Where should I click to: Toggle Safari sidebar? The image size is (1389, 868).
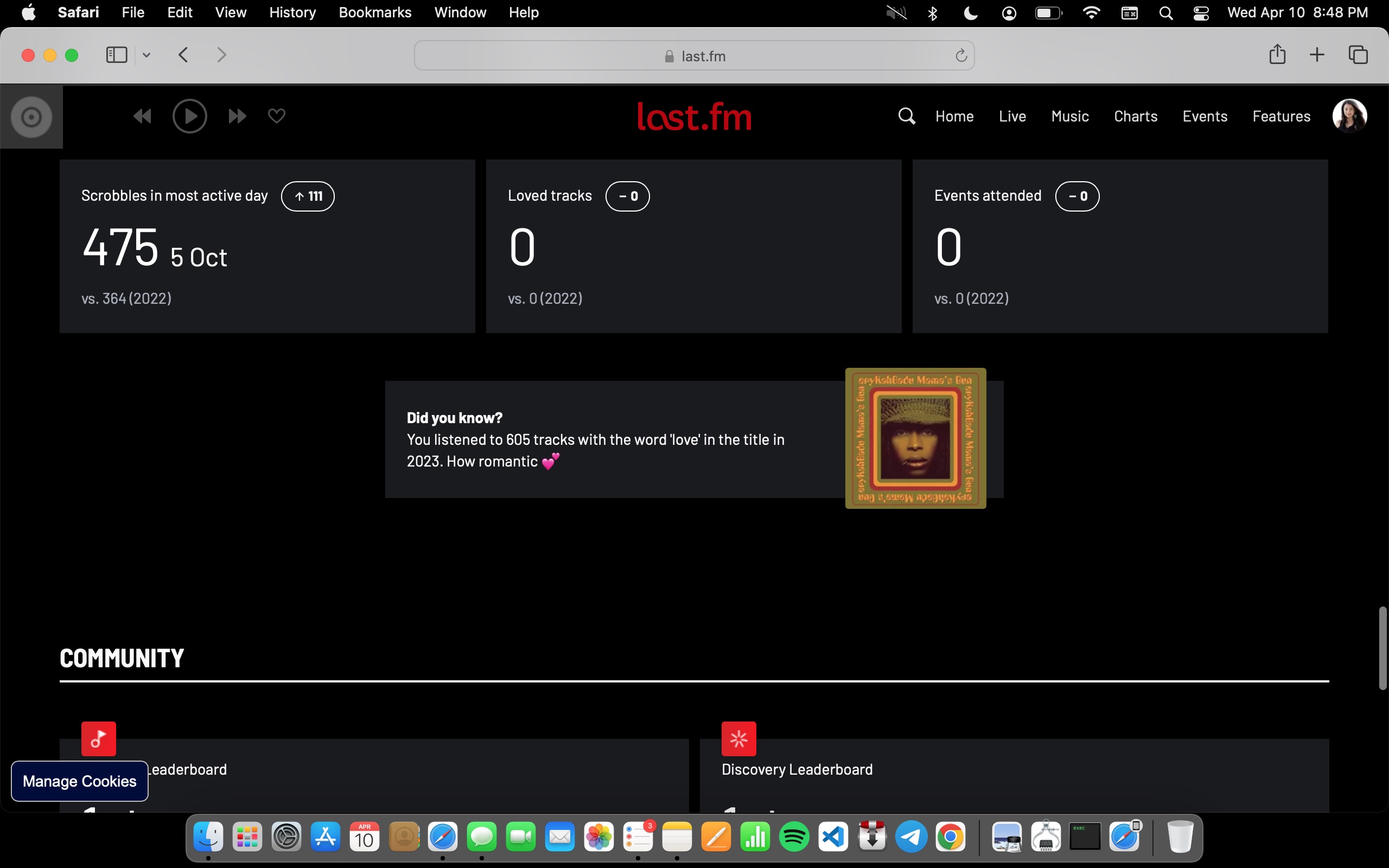117,55
